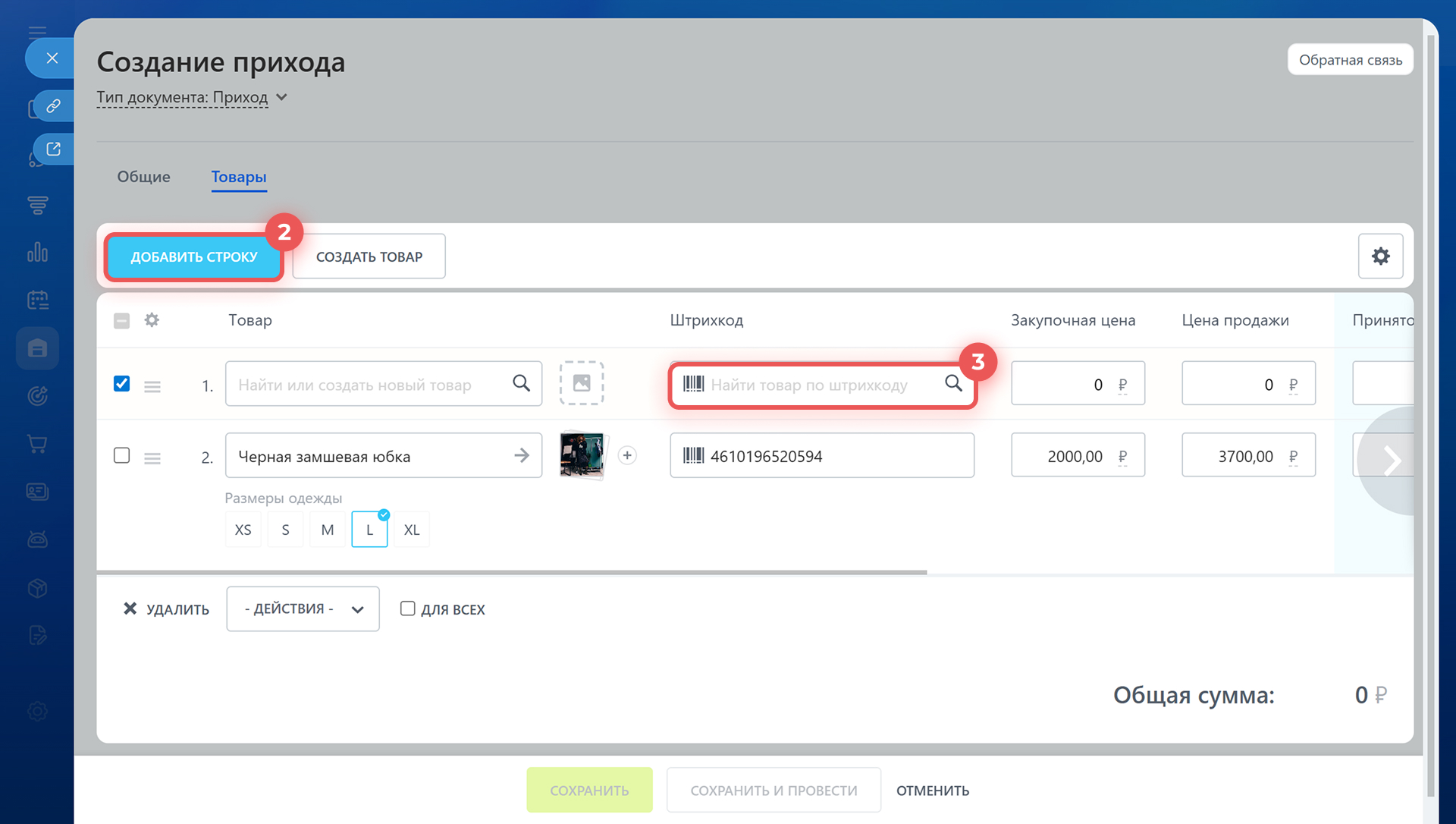Click the drag handle of row 2
The height and width of the screenshot is (824, 1456).
coord(152,458)
